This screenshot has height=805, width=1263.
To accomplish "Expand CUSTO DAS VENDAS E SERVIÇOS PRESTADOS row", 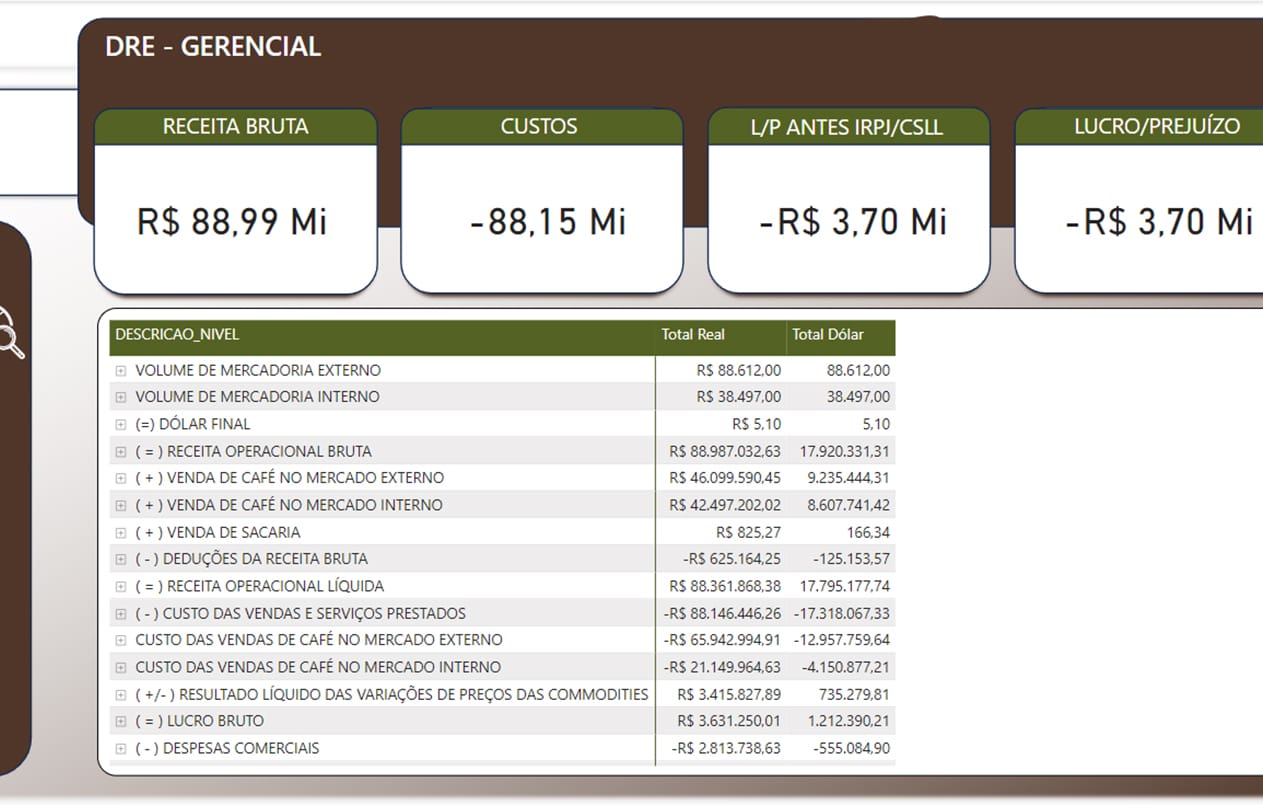I will 121,613.
